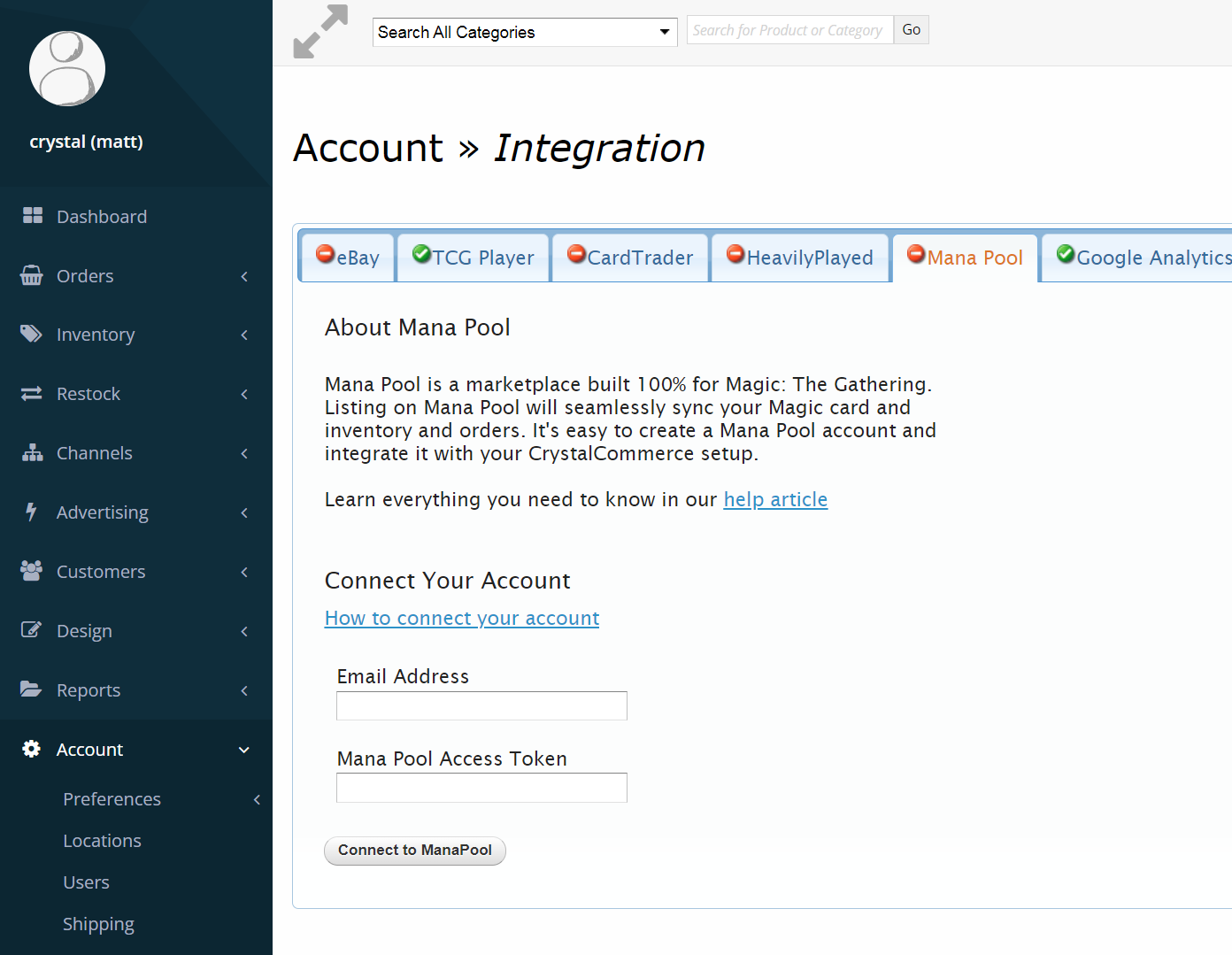Image resolution: width=1232 pixels, height=955 pixels.
Task: Click the red status icon on Mana Pool tab
Action: [917, 254]
